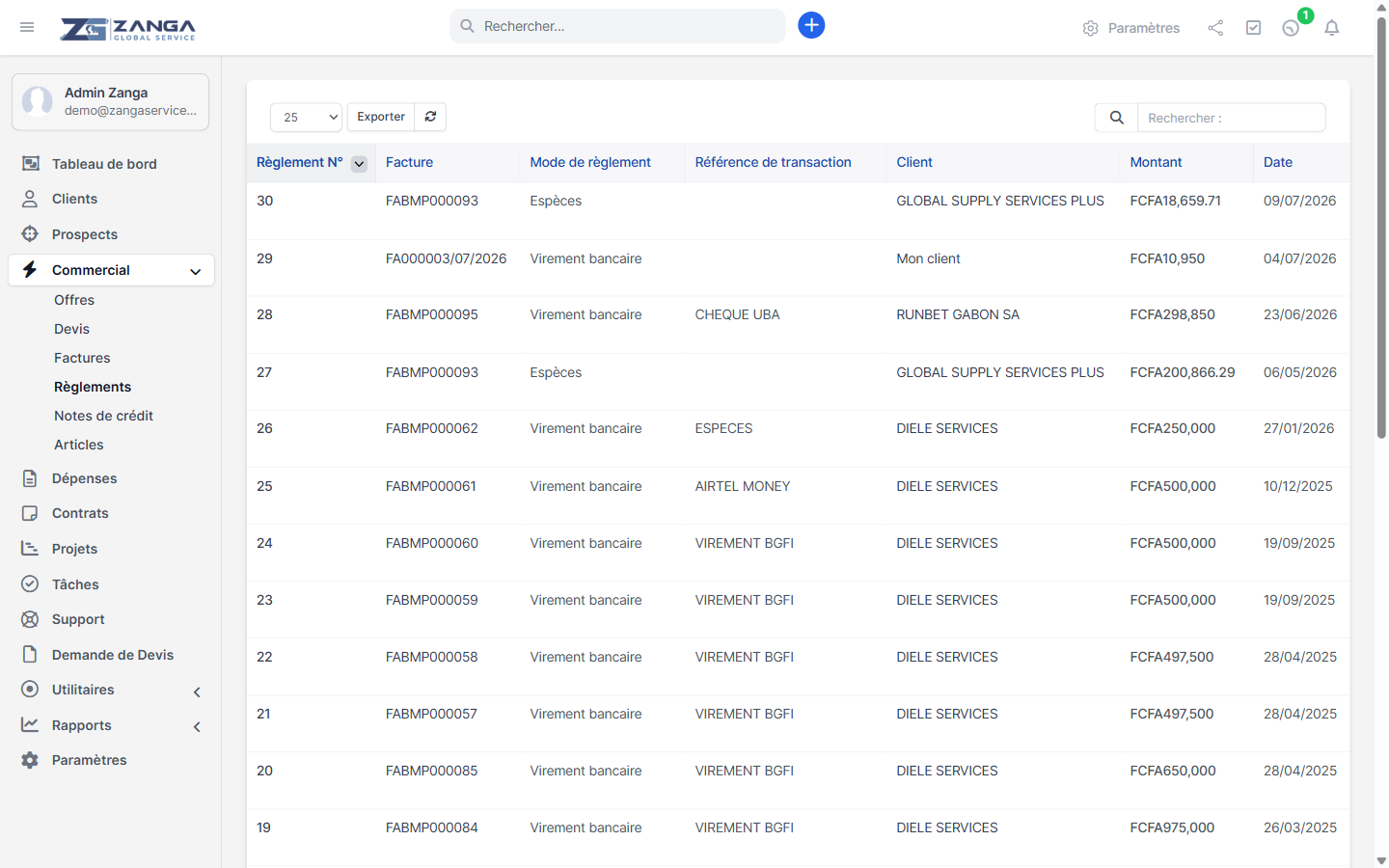Open invoice FABMP000095 link

[x=431, y=314]
